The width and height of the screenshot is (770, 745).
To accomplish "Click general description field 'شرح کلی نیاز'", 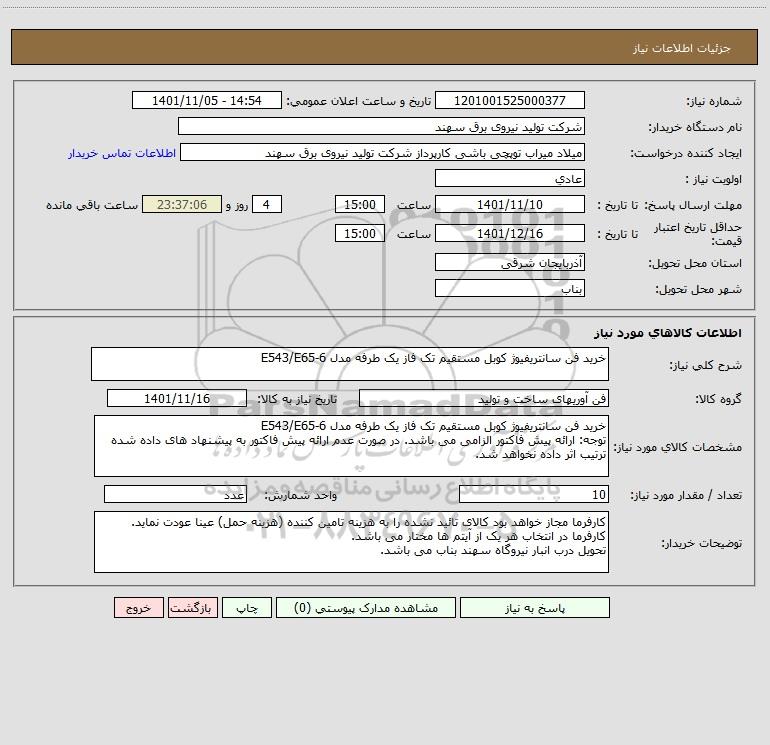I will (350, 364).
